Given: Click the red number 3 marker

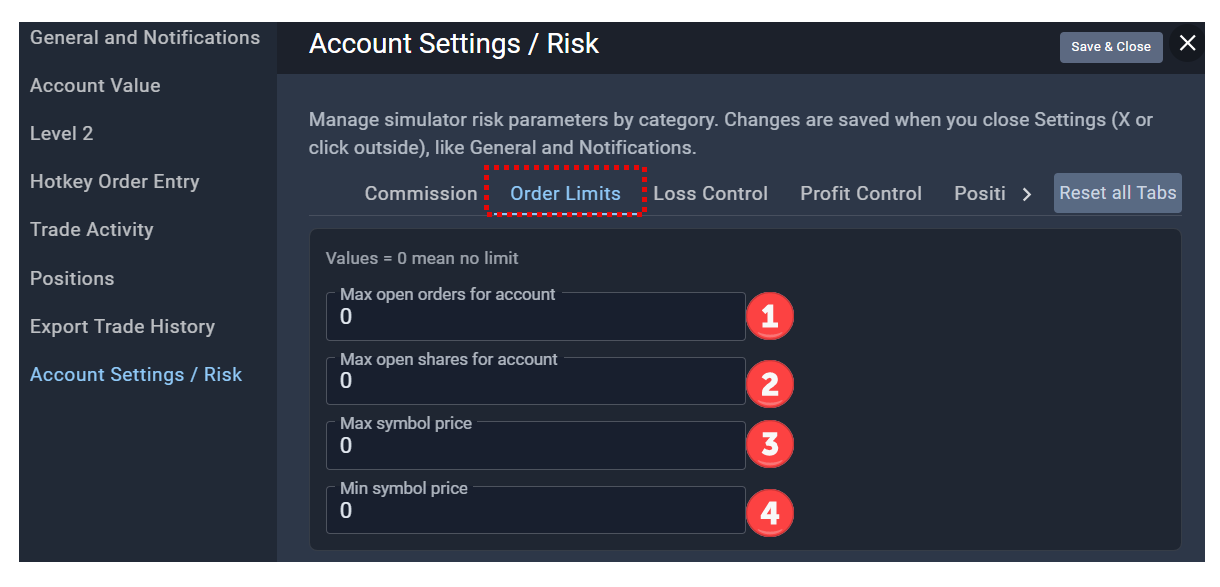Looking at the screenshot, I should coord(769,444).
